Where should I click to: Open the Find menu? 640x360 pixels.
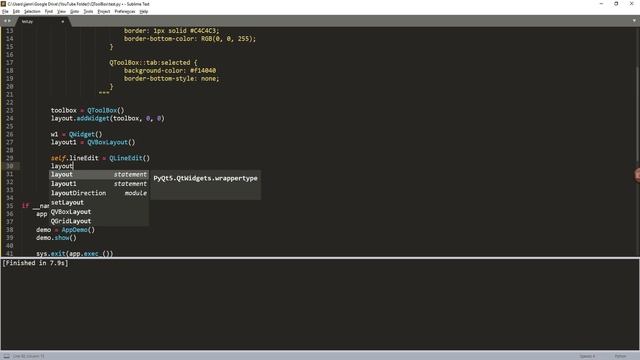(49, 11)
